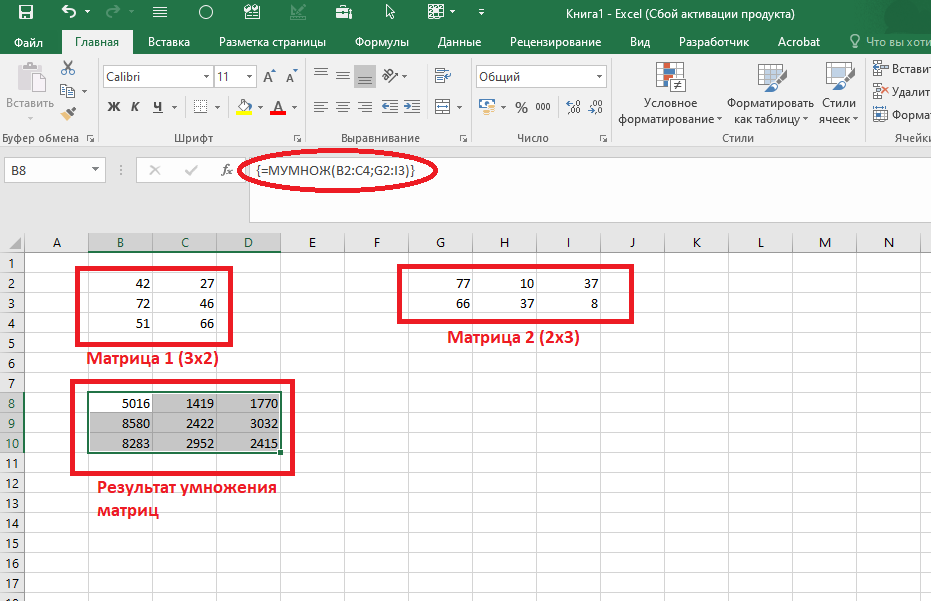Switch to the Данные tab
The image size is (931, 601).
click(x=459, y=42)
